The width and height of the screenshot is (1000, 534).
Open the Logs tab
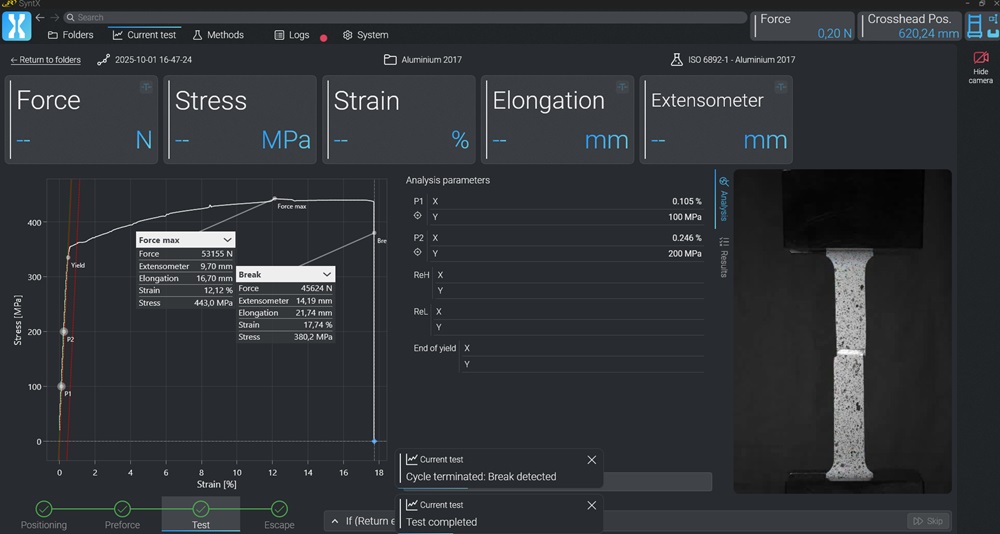tap(292, 35)
